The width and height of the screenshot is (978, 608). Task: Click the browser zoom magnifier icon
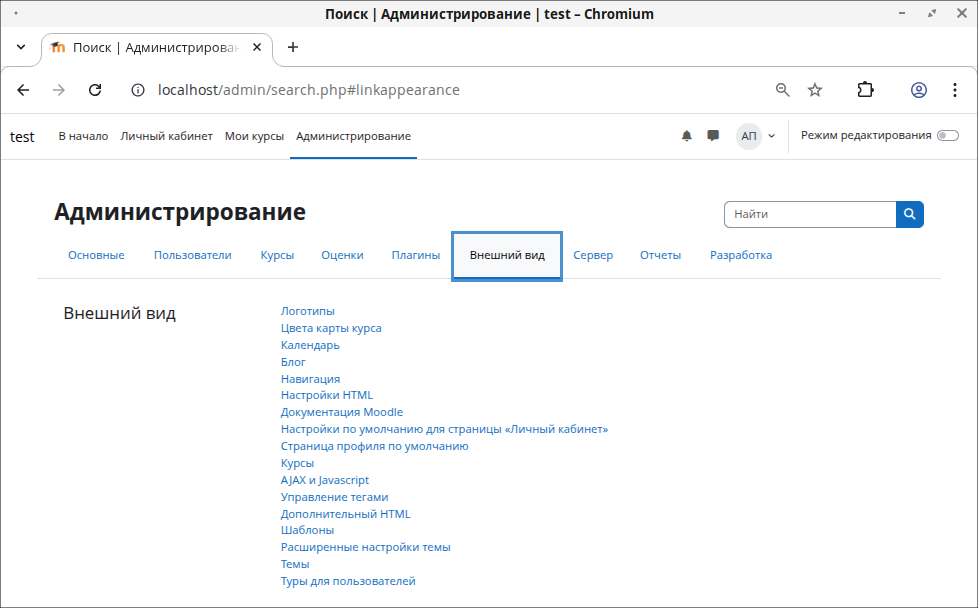pos(783,90)
